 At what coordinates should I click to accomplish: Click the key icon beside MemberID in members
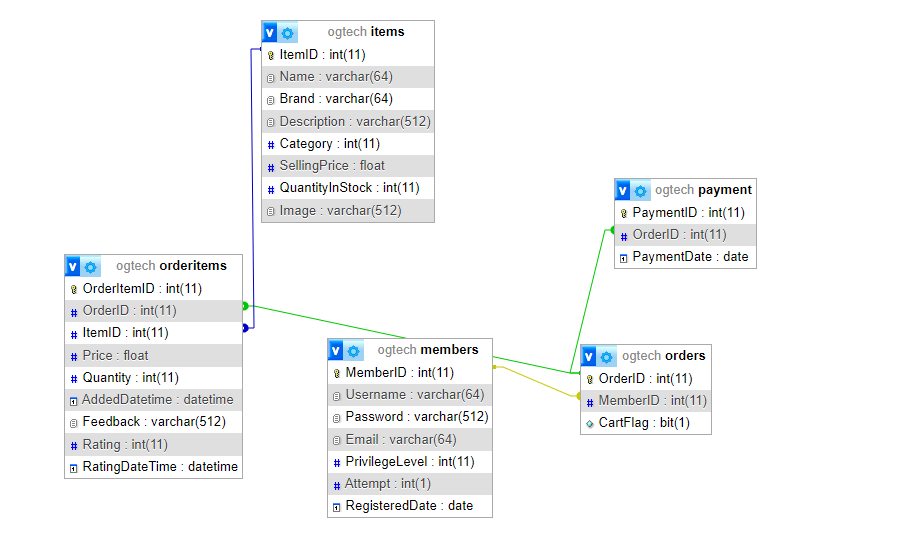tap(336, 374)
